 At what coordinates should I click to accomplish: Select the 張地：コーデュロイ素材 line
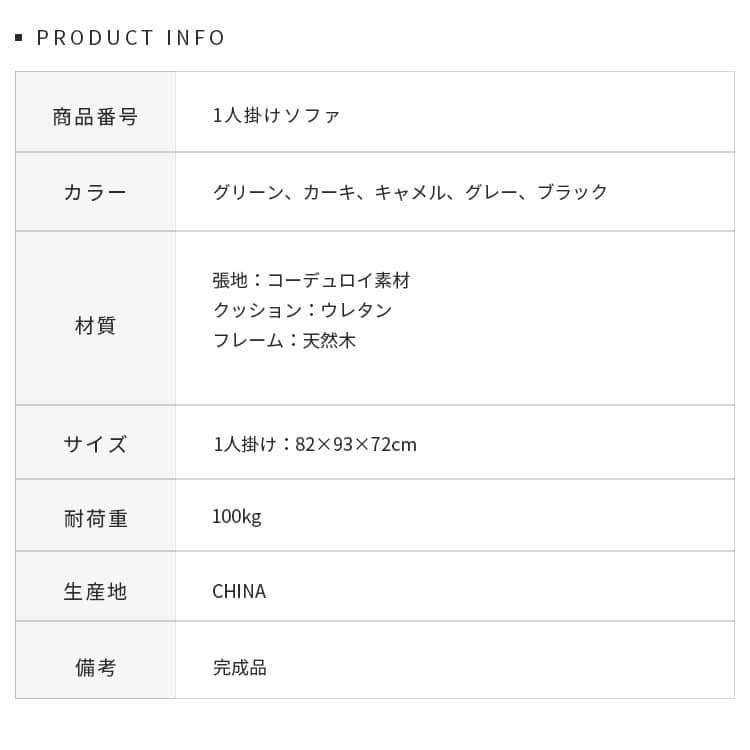(x=311, y=280)
